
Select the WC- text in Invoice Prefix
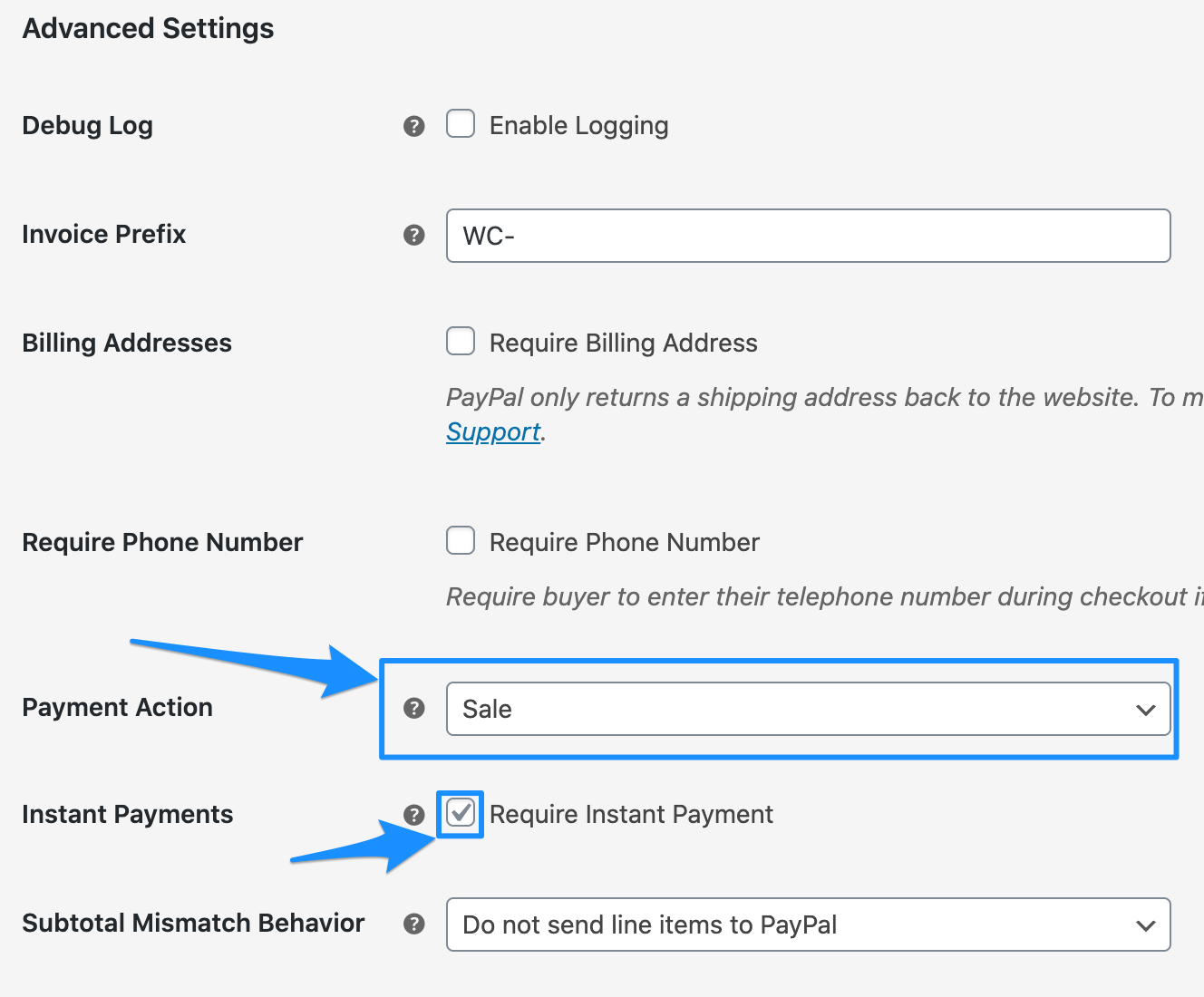coord(487,236)
